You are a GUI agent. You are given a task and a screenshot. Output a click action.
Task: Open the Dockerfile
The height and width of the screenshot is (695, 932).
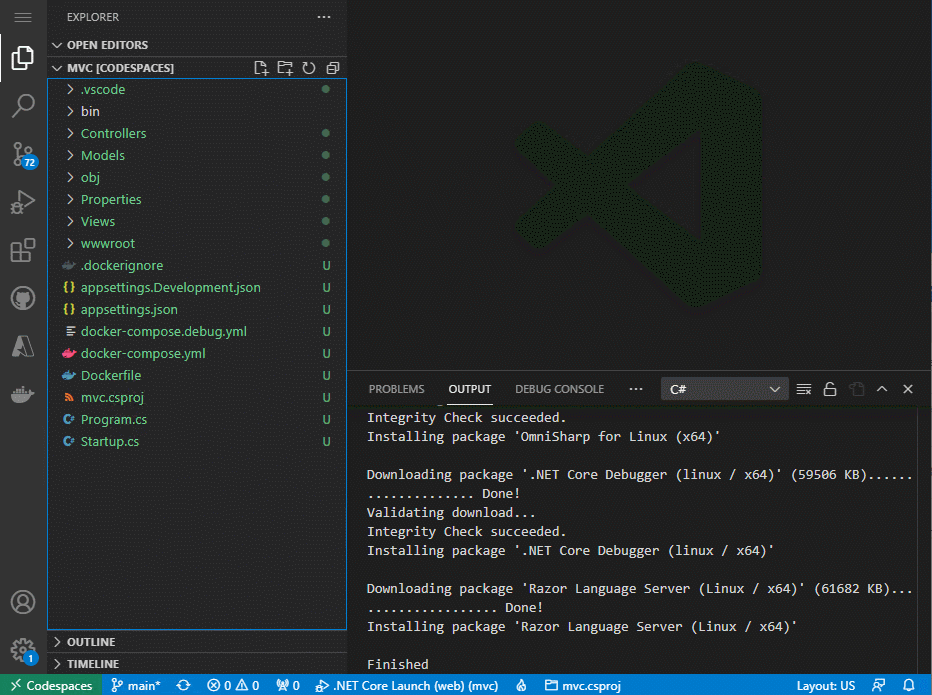pyautogui.click(x=197, y=375)
